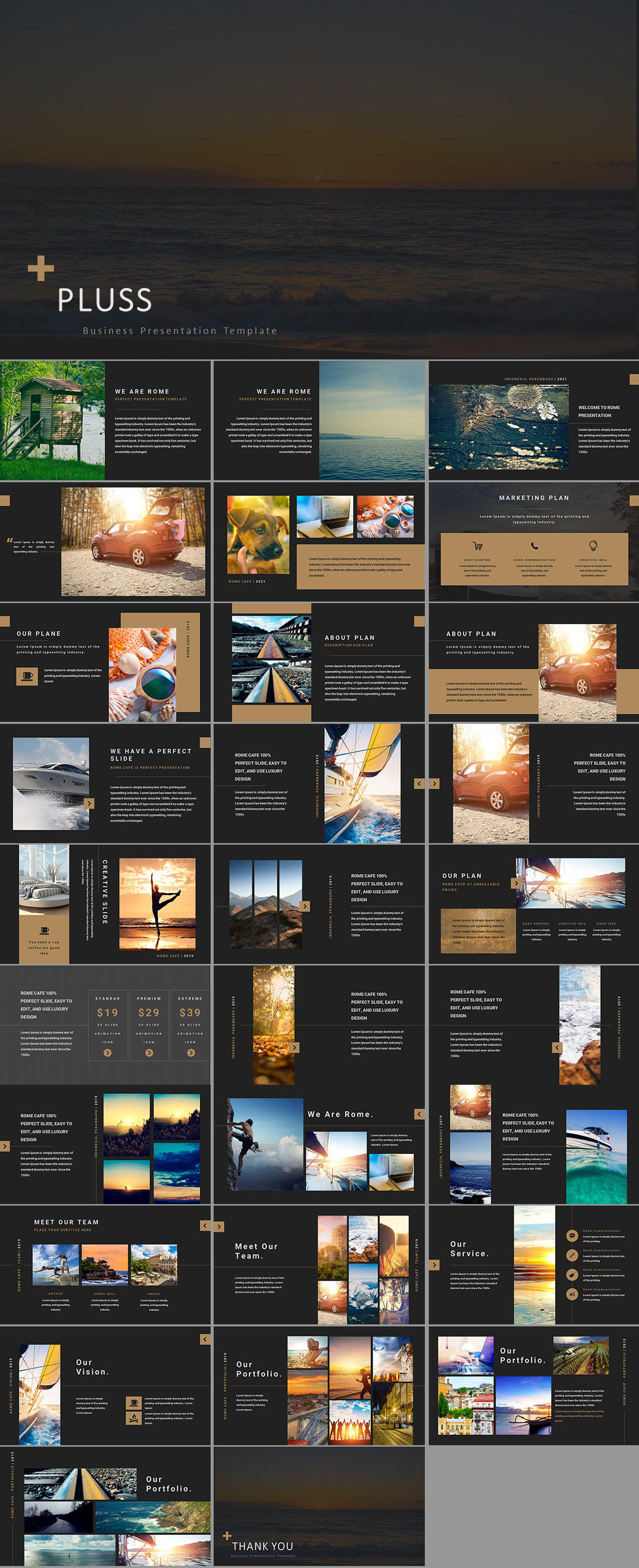Click the right chevron on the Our Service slide
This screenshot has height=1568, width=639.
(x=434, y=1265)
